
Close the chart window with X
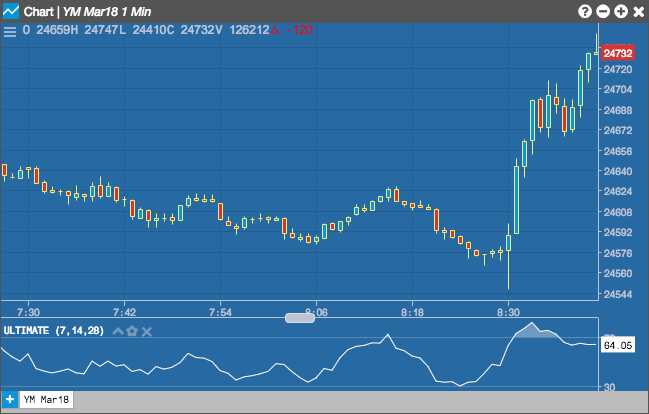coord(639,12)
